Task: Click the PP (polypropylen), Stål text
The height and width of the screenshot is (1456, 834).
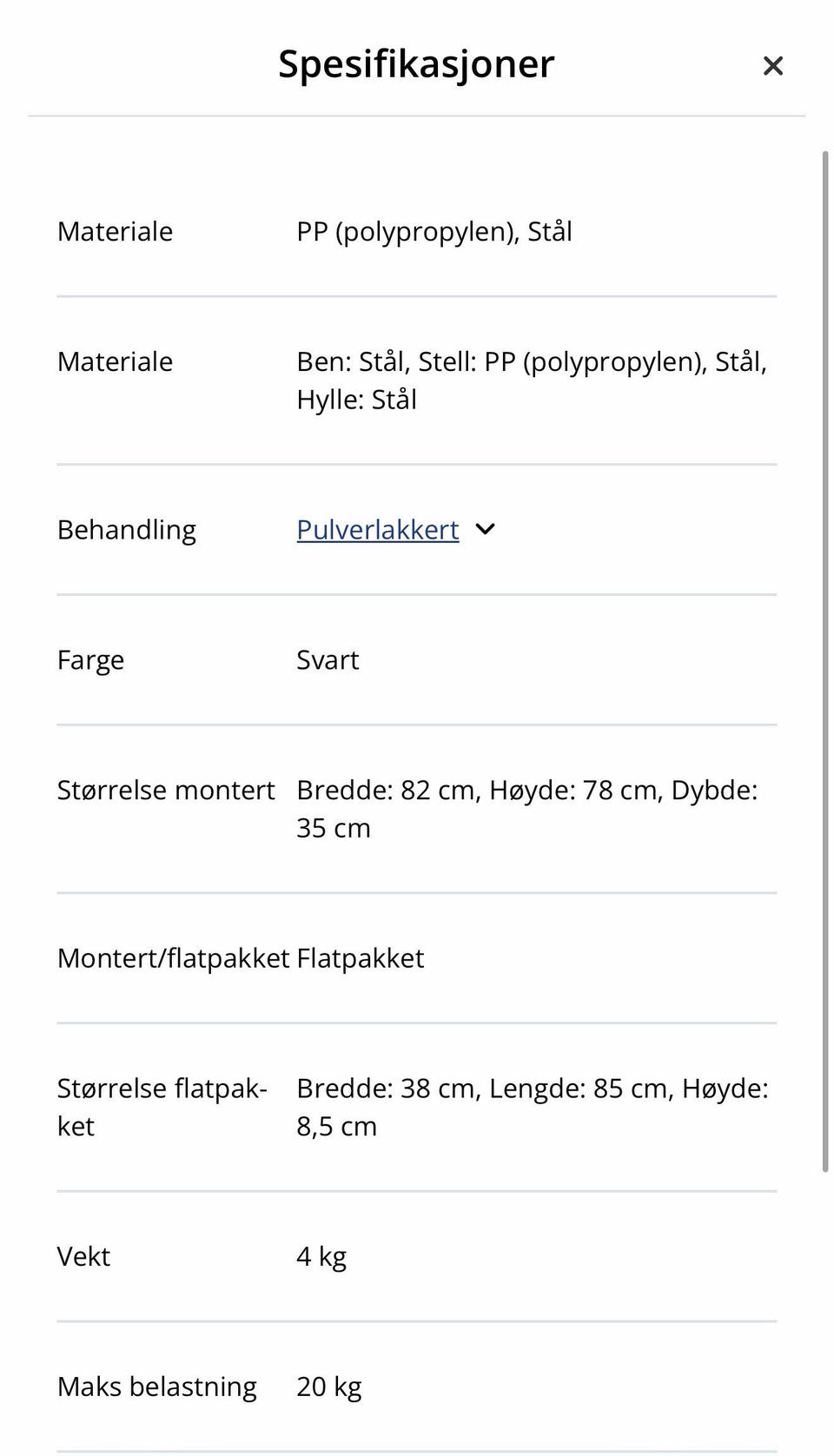Action: point(434,232)
